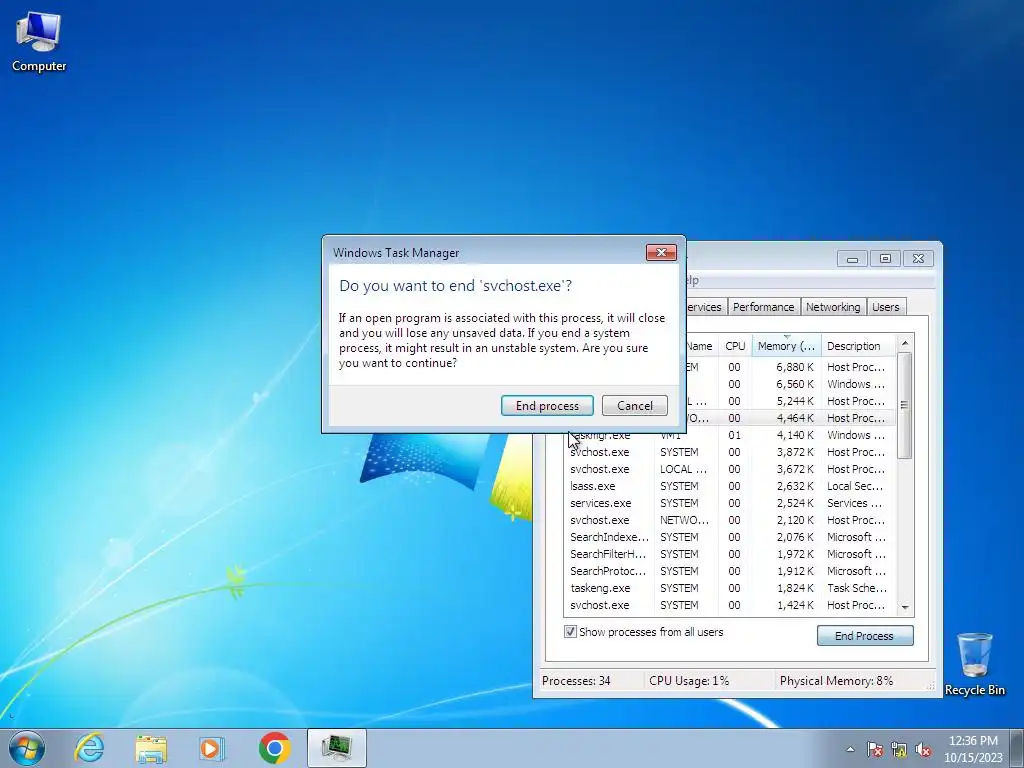Image resolution: width=1024 pixels, height=768 pixels.
Task: Select svchost.exe using 1,424 K memory
Action: (729, 605)
